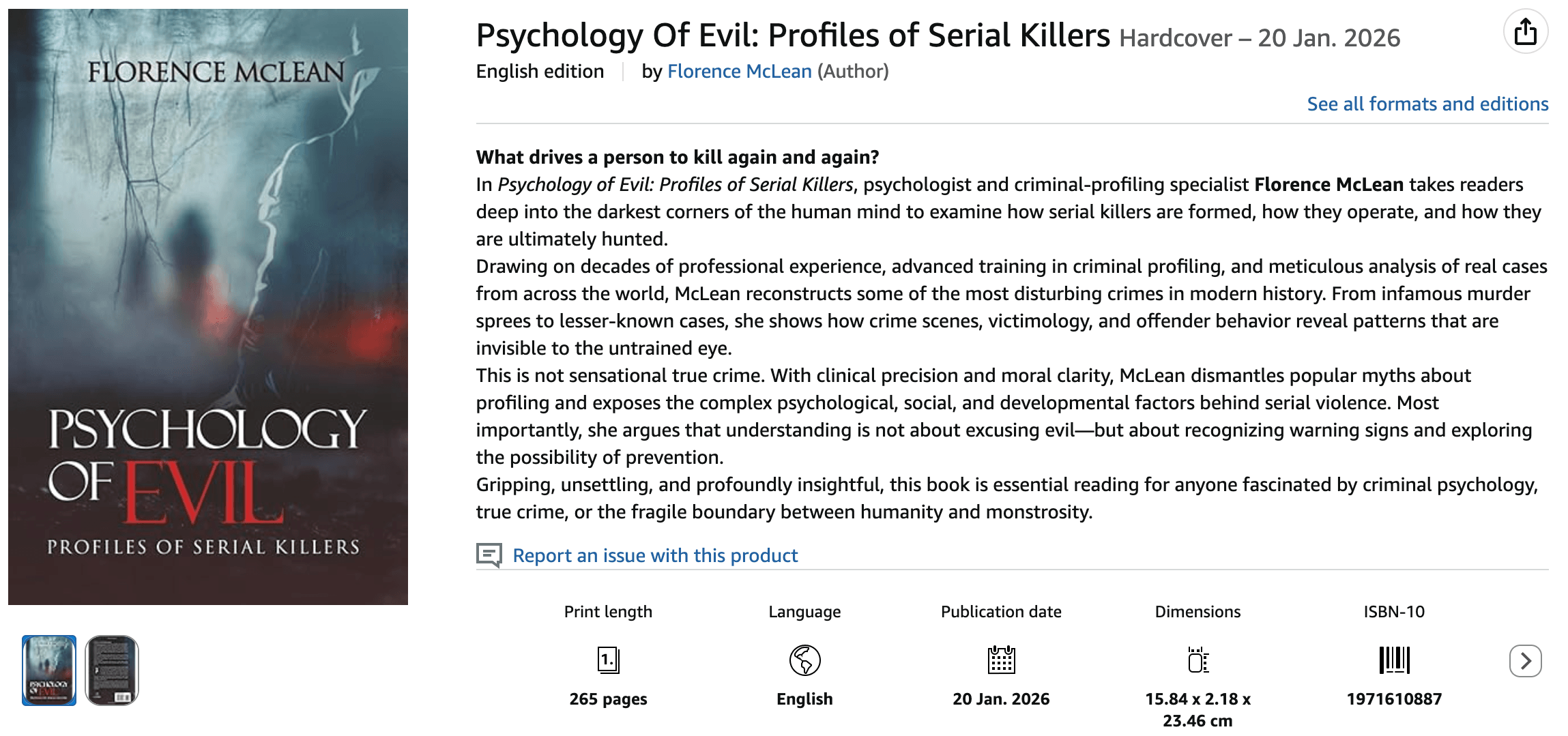Click the share icon at top right
Screen dimensions: 1568x736
1525,31
